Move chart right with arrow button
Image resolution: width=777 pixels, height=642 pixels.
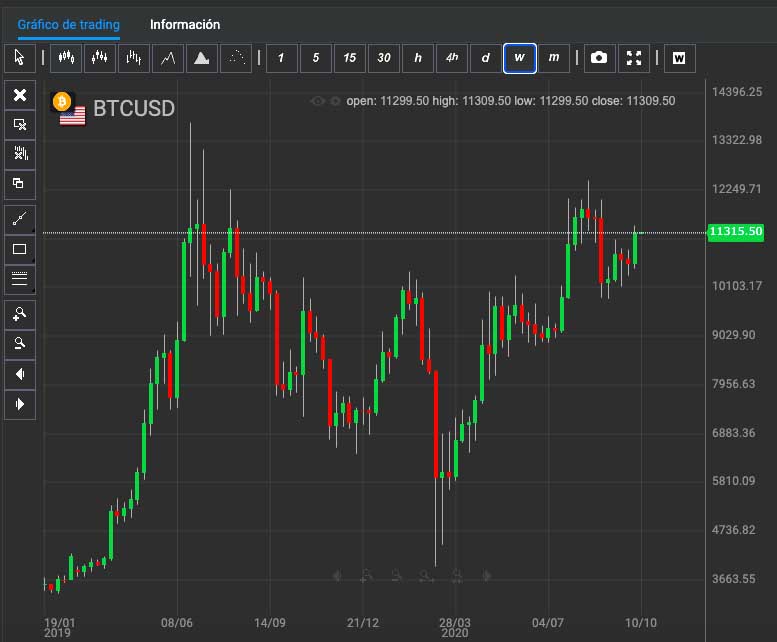tap(20, 404)
